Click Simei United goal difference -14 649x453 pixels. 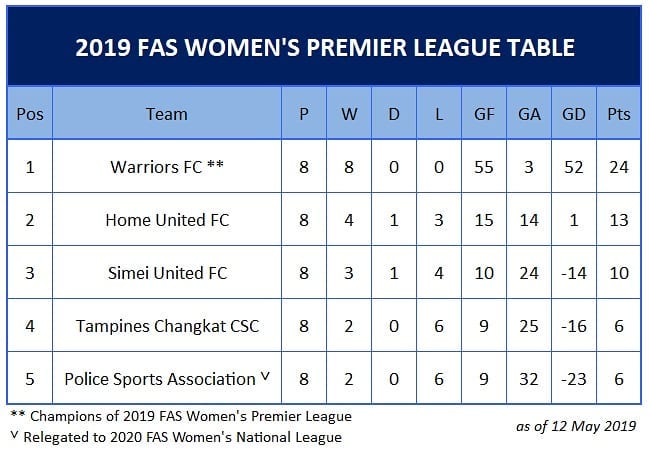[574, 272]
